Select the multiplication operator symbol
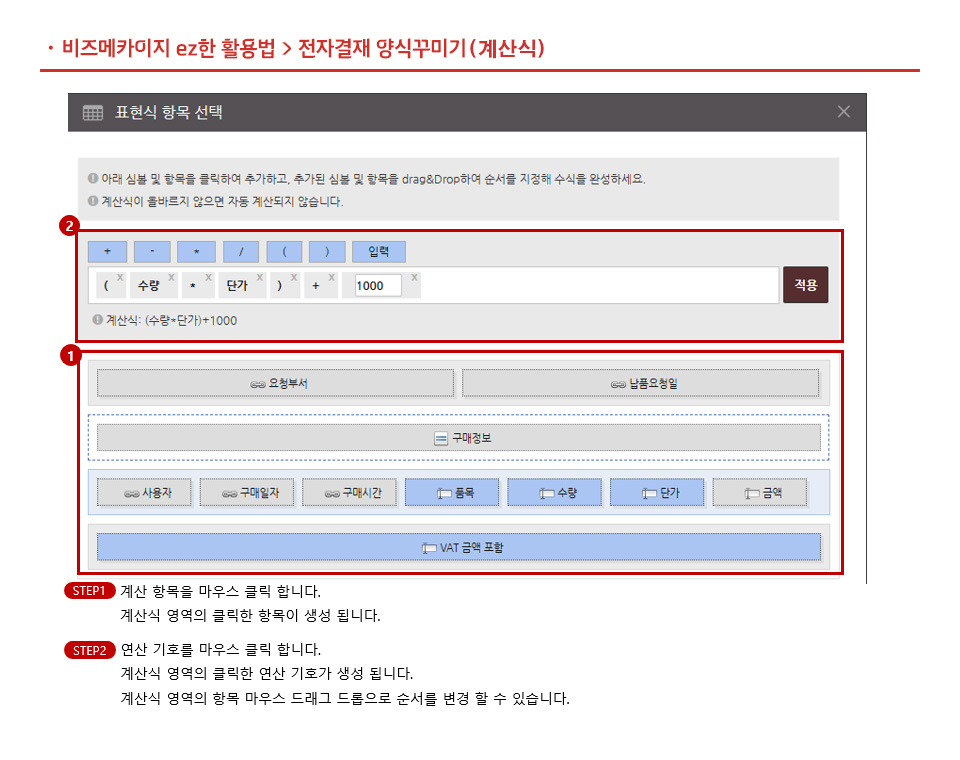960x760 pixels. [x=196, y=251]
